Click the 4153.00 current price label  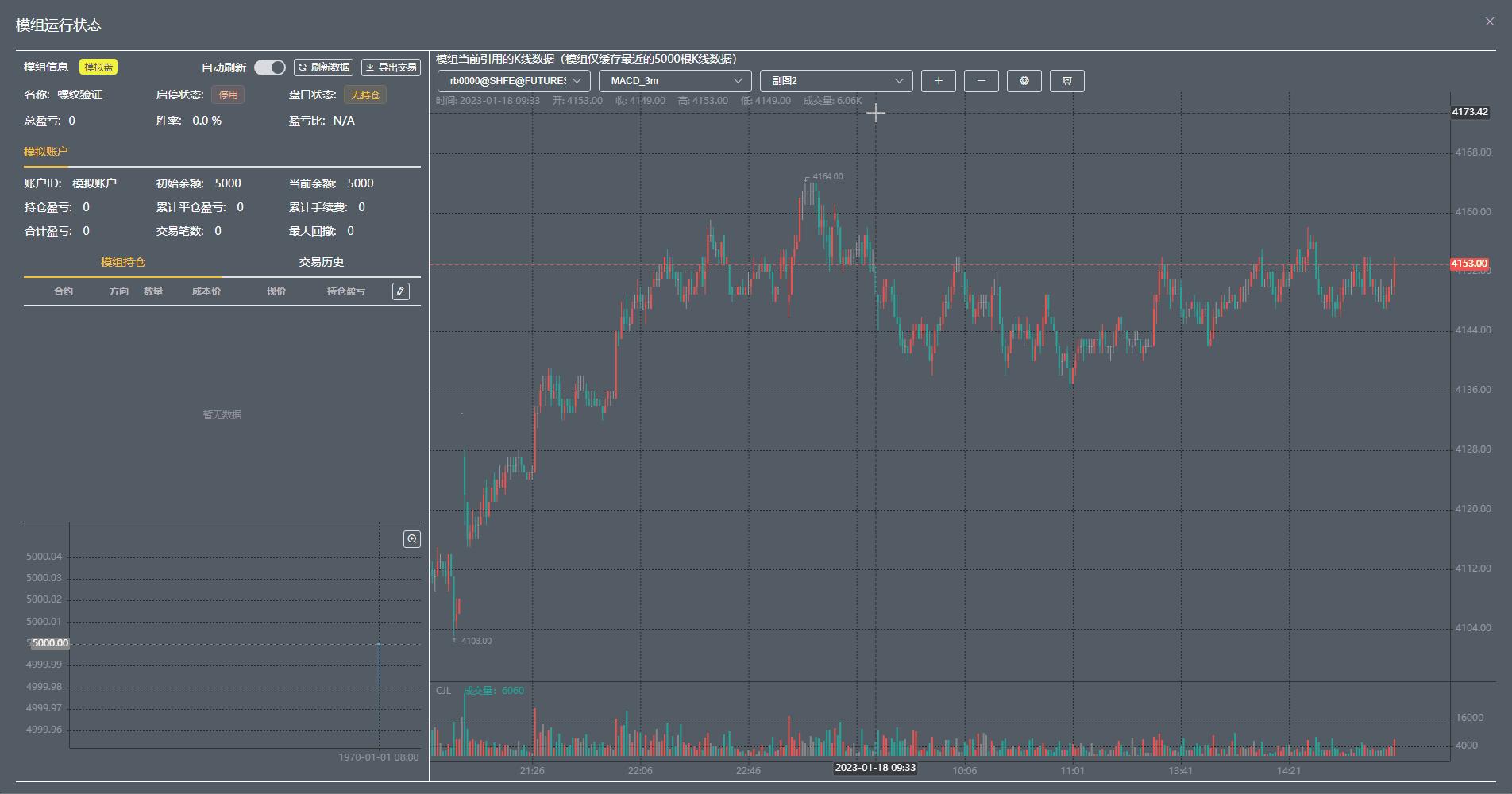tap(1468, 264)
